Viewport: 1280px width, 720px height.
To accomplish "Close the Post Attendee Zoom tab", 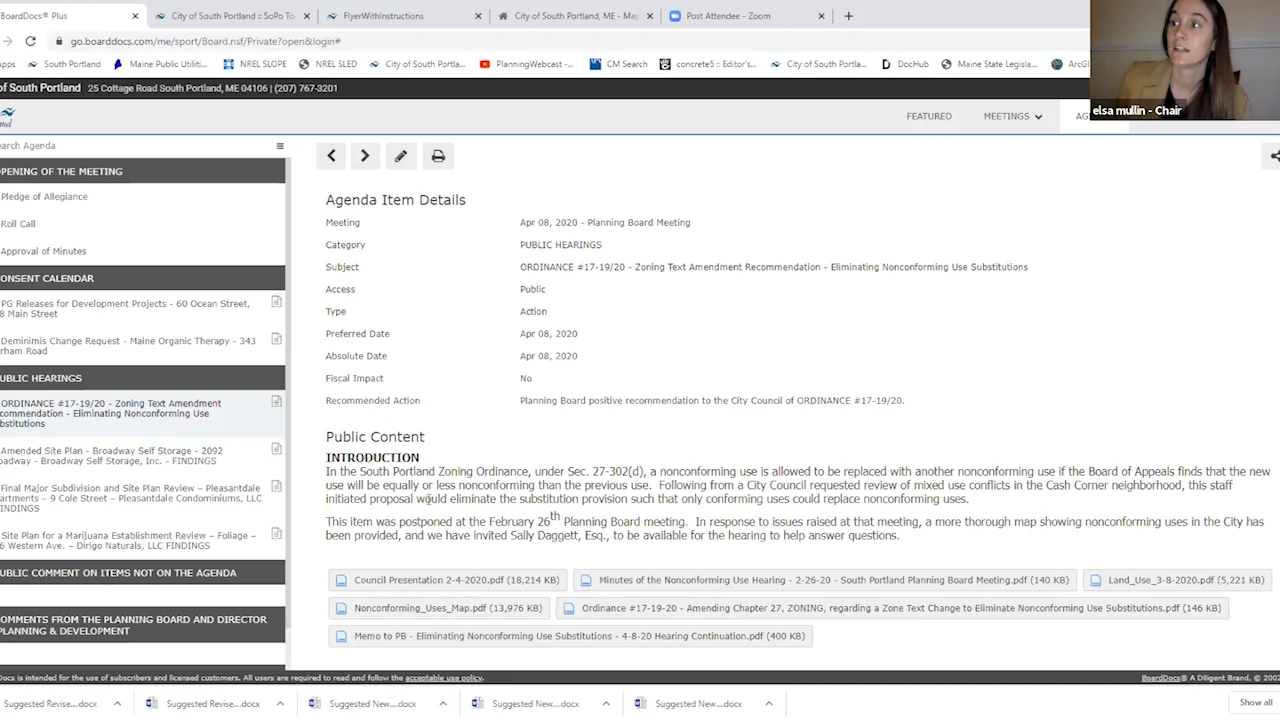I will click(x=822, y=16).
